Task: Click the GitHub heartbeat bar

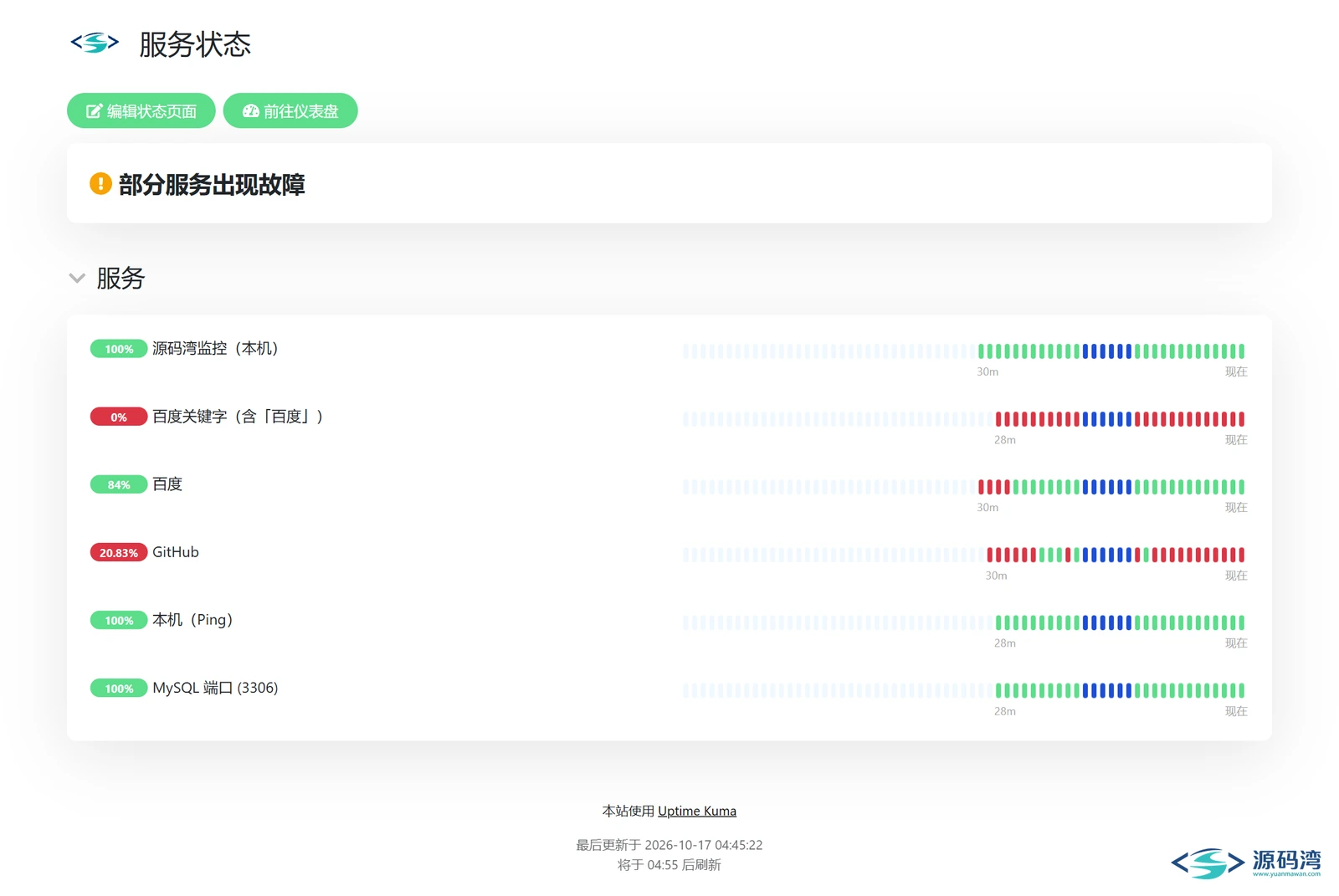Action: point(964,555)
